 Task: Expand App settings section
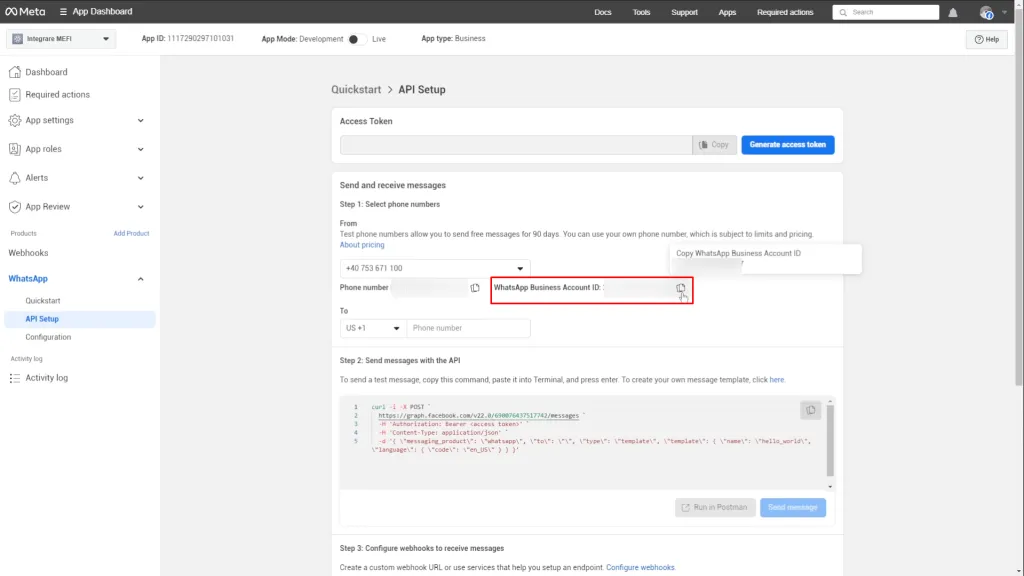coord(140,120)
